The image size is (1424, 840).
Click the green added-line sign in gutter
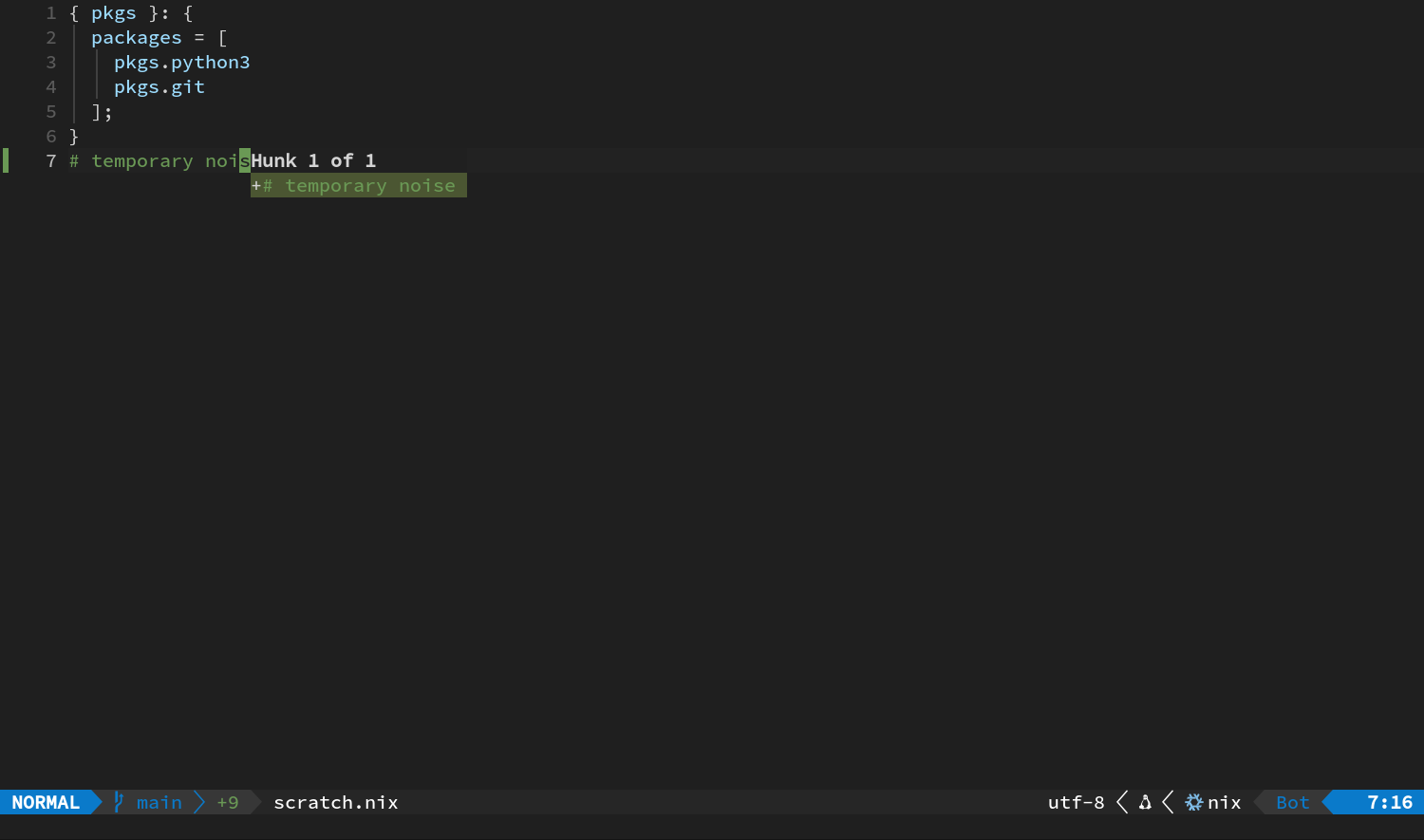6,160
